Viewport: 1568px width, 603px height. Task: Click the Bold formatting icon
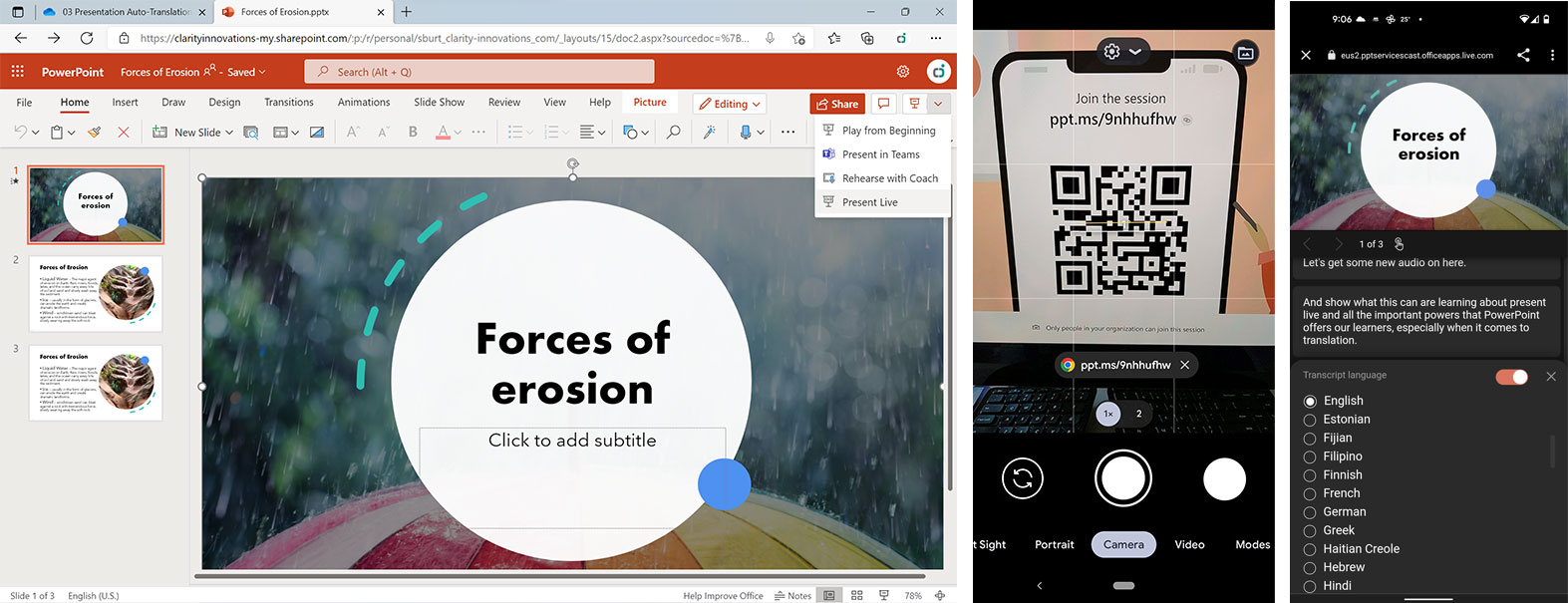coord(413,132)
